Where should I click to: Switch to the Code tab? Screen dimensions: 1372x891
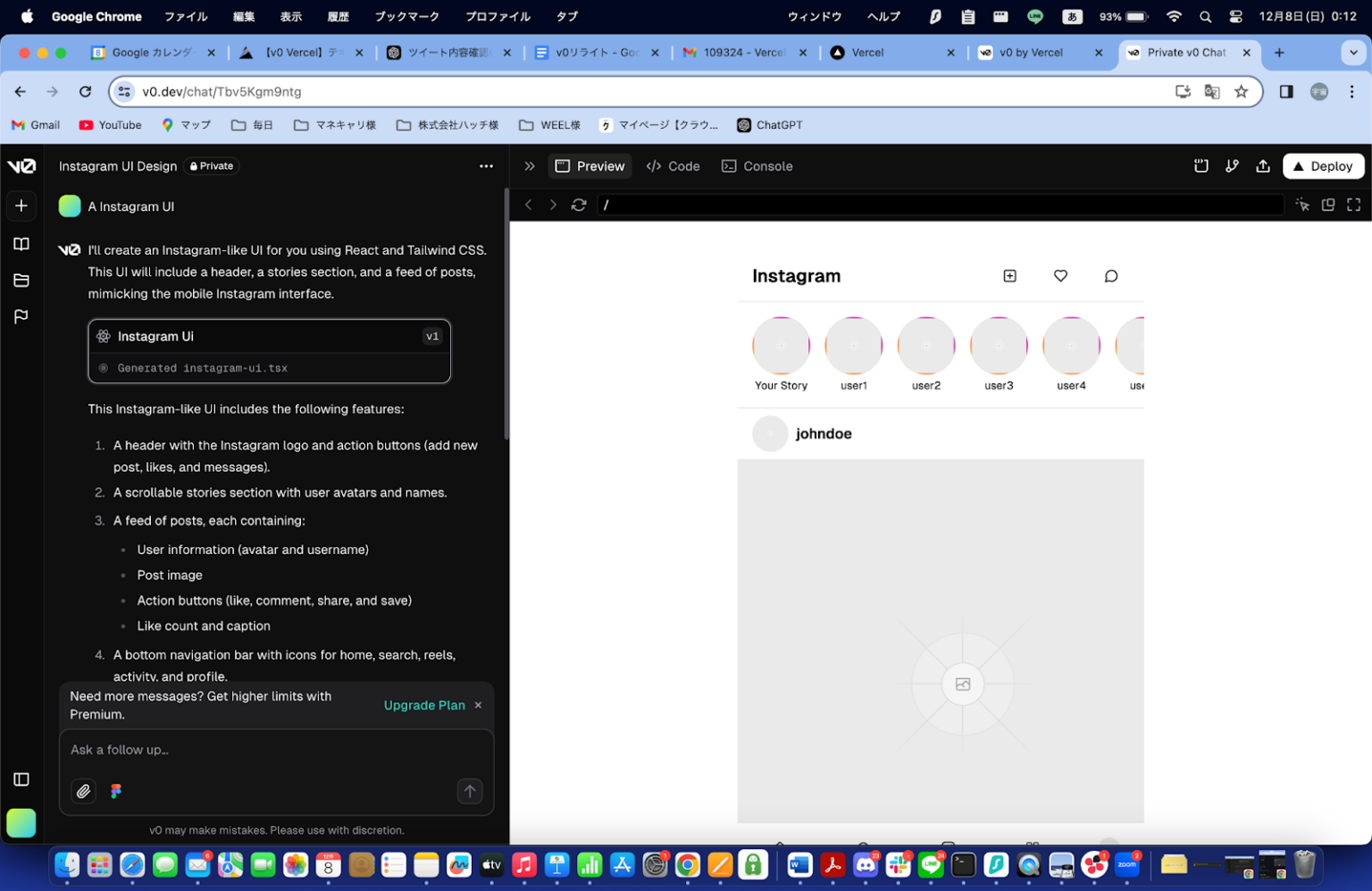click(673, 166)
